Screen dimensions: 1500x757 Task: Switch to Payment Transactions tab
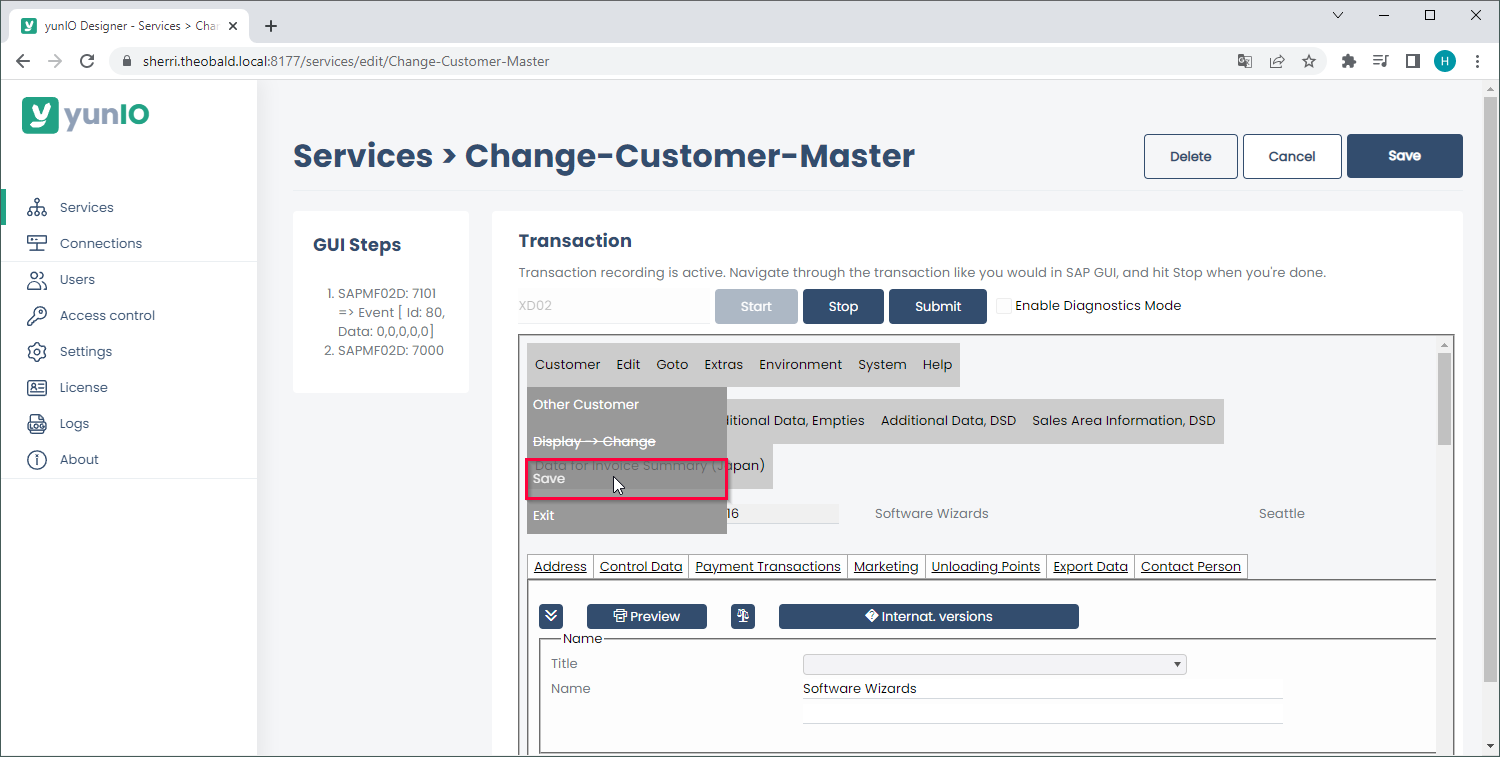[x=768, y=567]
